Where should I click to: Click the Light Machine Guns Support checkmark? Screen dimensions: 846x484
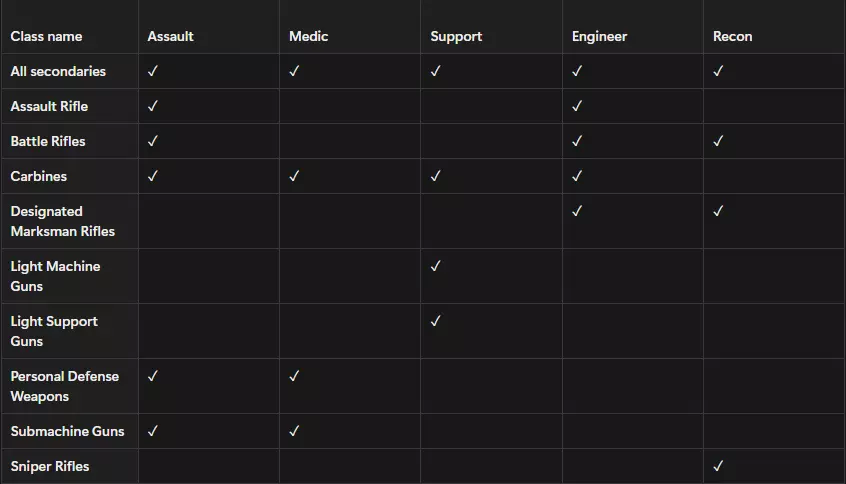click(435, 266)
